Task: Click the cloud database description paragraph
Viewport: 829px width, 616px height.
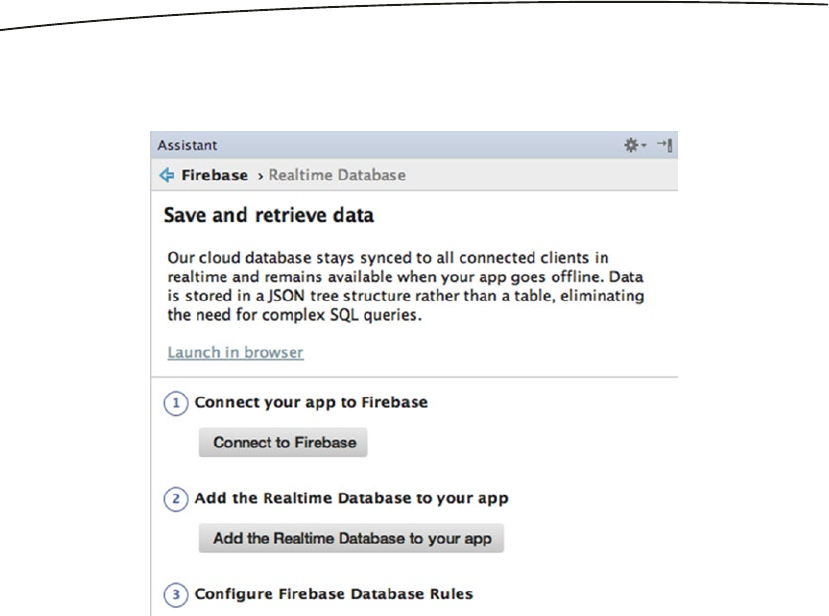Action: pyautogui.click(x=406, y=286)
